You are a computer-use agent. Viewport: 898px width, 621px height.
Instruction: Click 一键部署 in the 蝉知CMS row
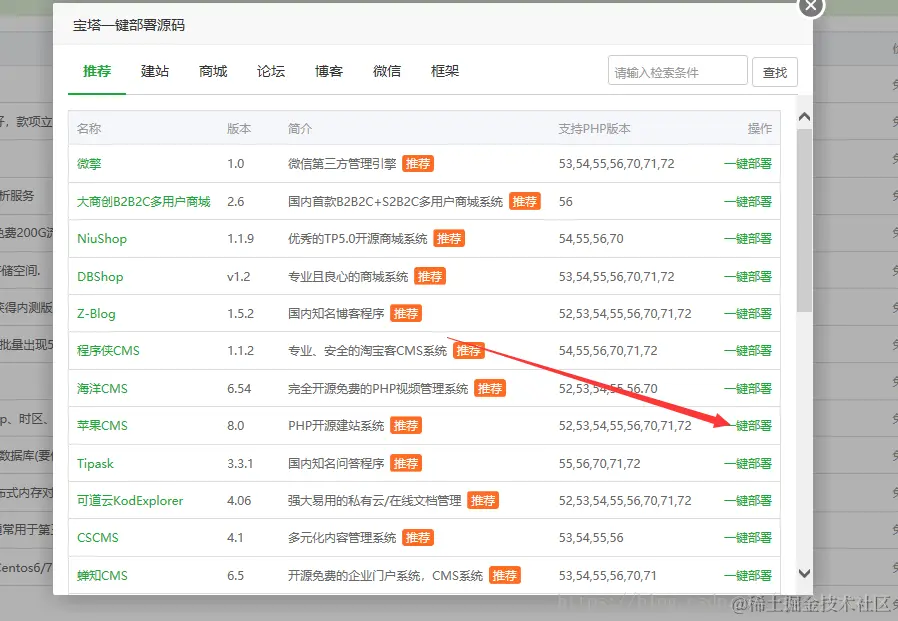(747, 575)
